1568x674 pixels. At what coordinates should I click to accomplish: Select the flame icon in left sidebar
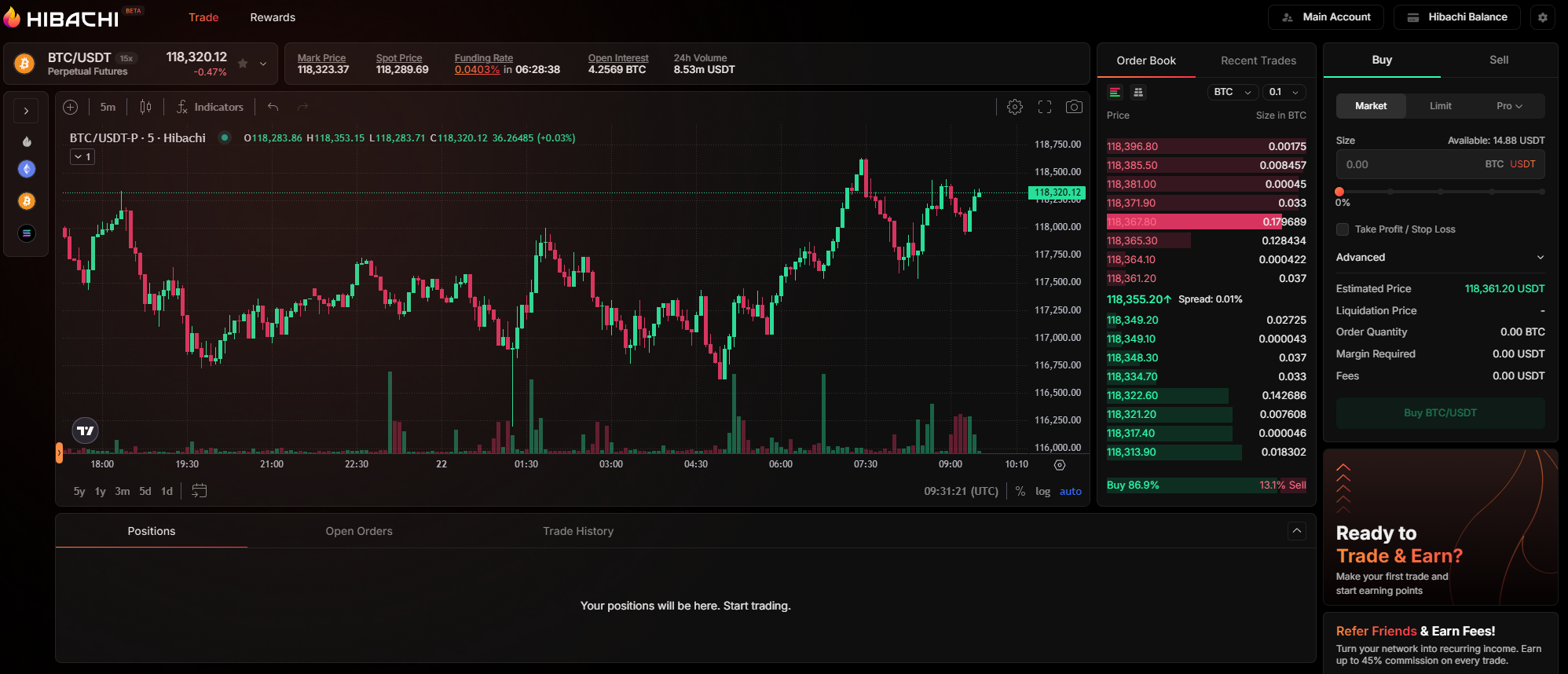[x=27, y=141]
